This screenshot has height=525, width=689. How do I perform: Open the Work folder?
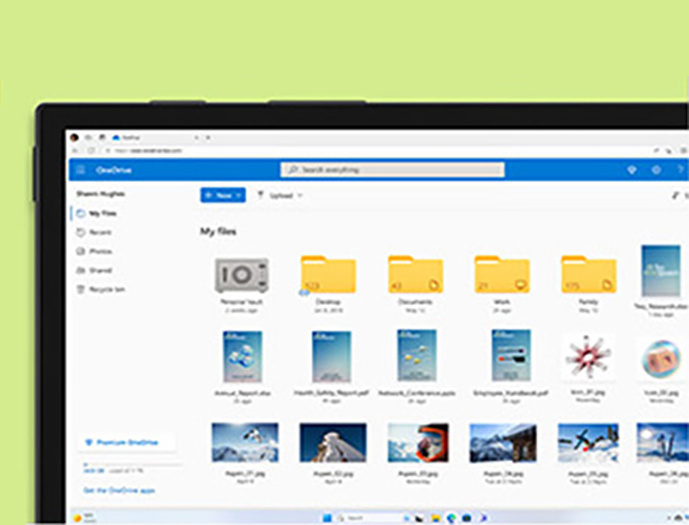pyautogui.click(x=502, y=275)
